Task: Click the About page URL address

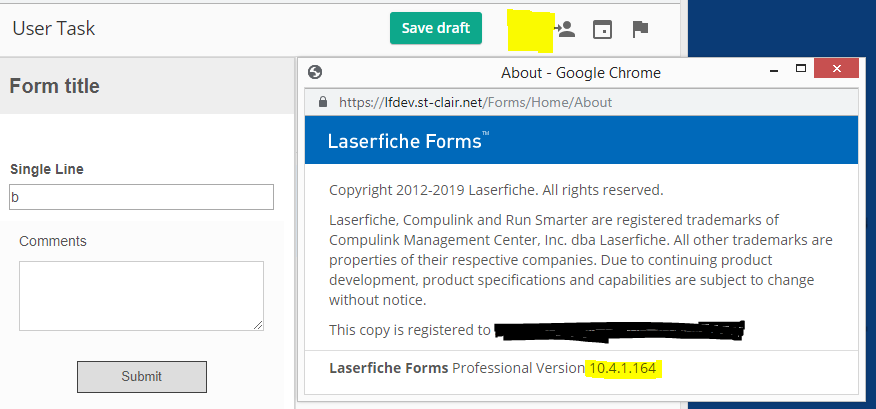Action: 476,102
